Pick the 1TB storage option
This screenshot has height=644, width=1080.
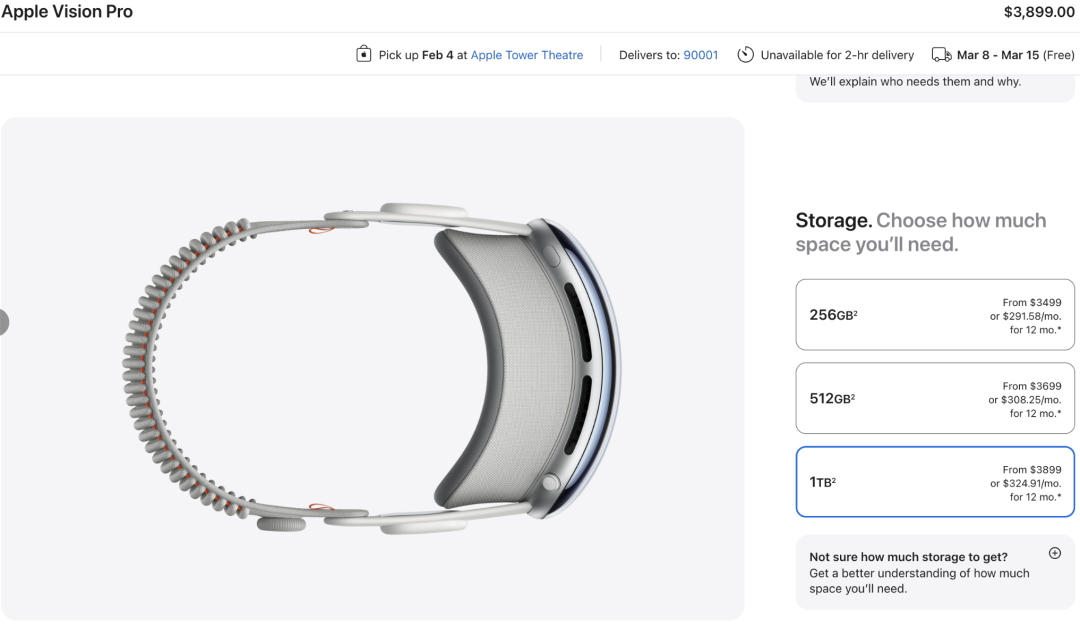click(x=935, y=482)
